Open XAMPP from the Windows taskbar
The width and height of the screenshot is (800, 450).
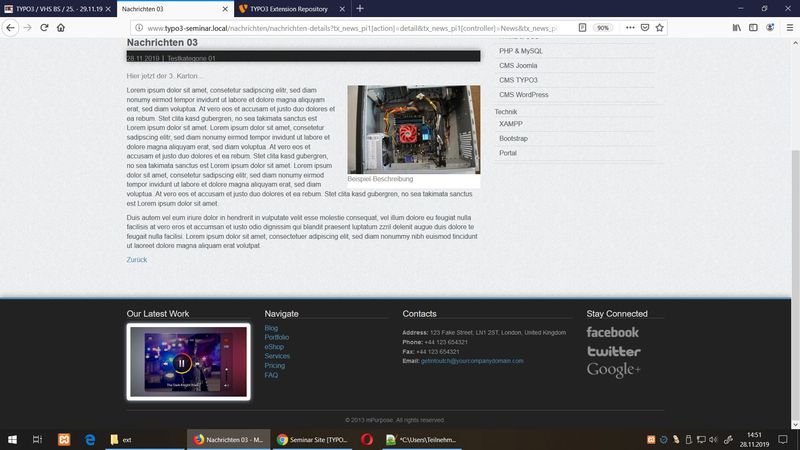point(62,439)
